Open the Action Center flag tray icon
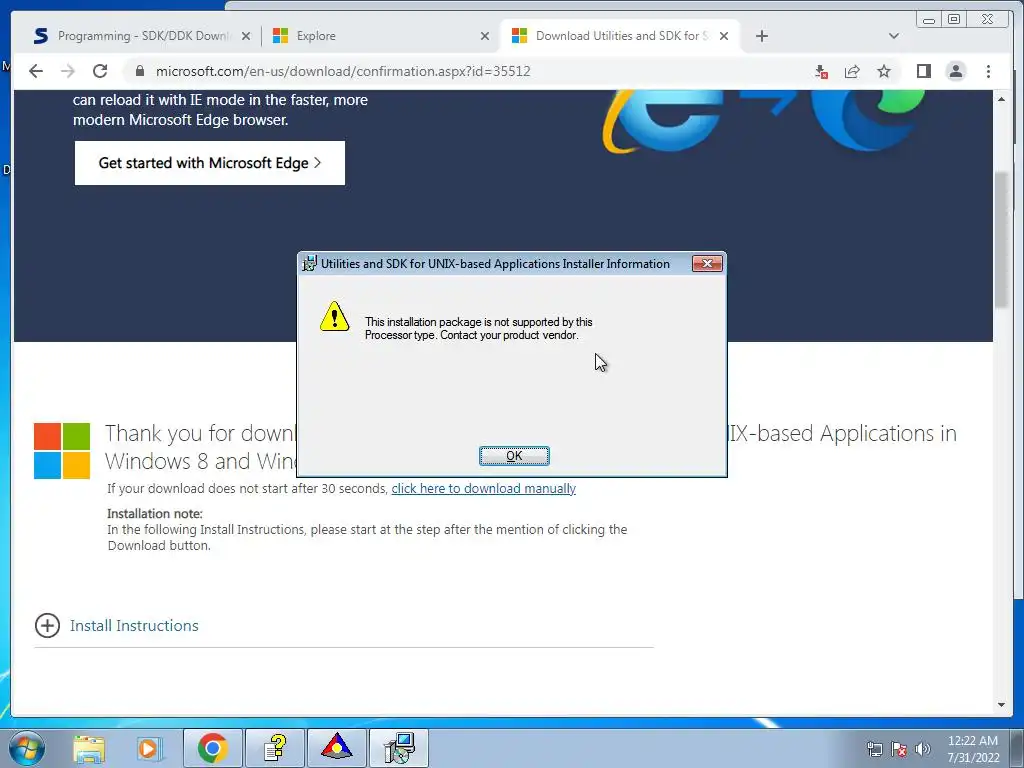This screenshot has width=1024, height=768. [x=899, y=749]
